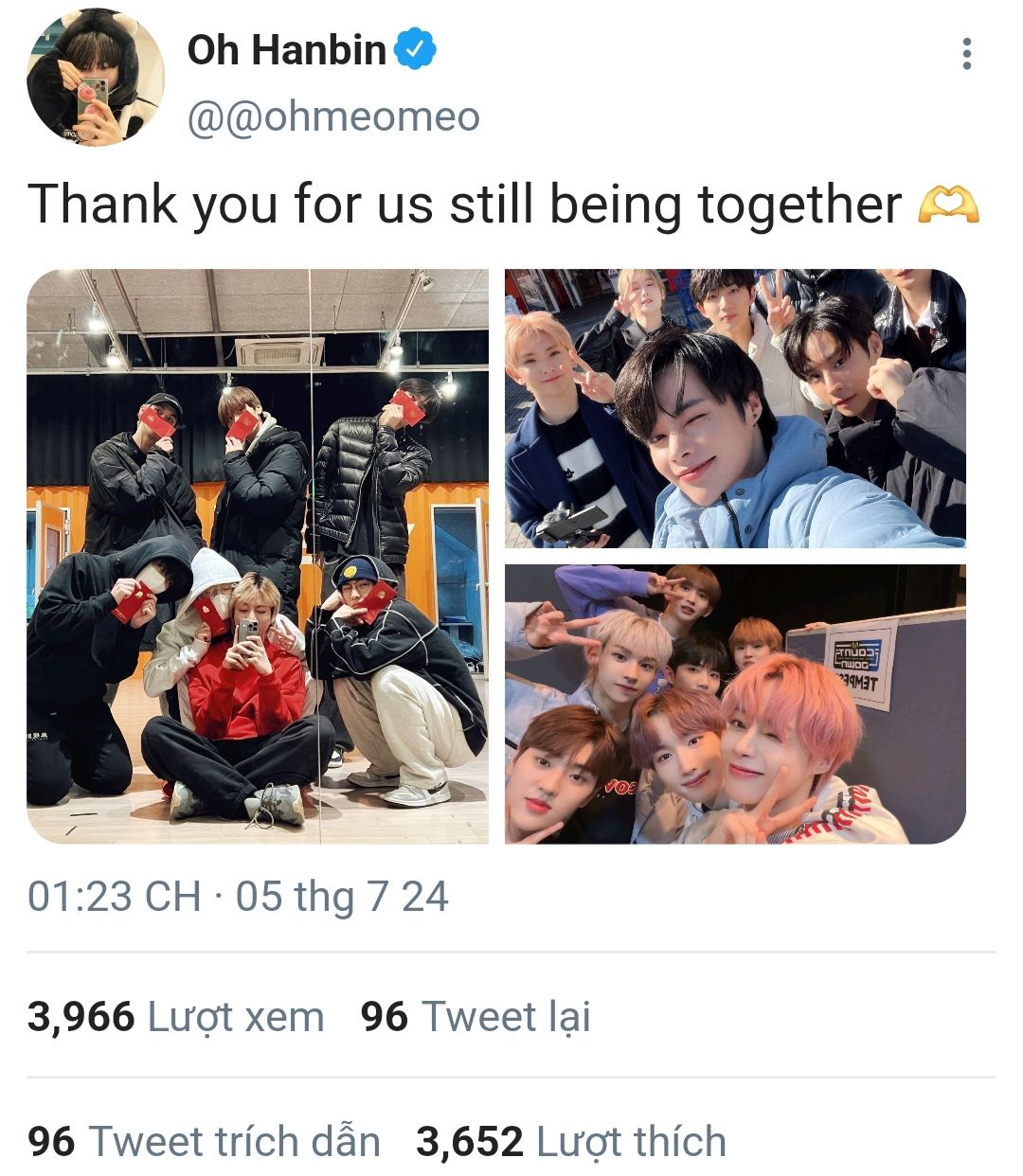Click the Oh Hanbin display name

(x=287, y=49)
